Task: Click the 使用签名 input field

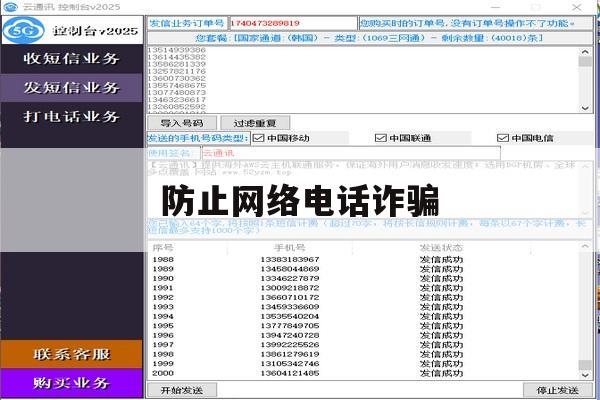Action: 351,153
